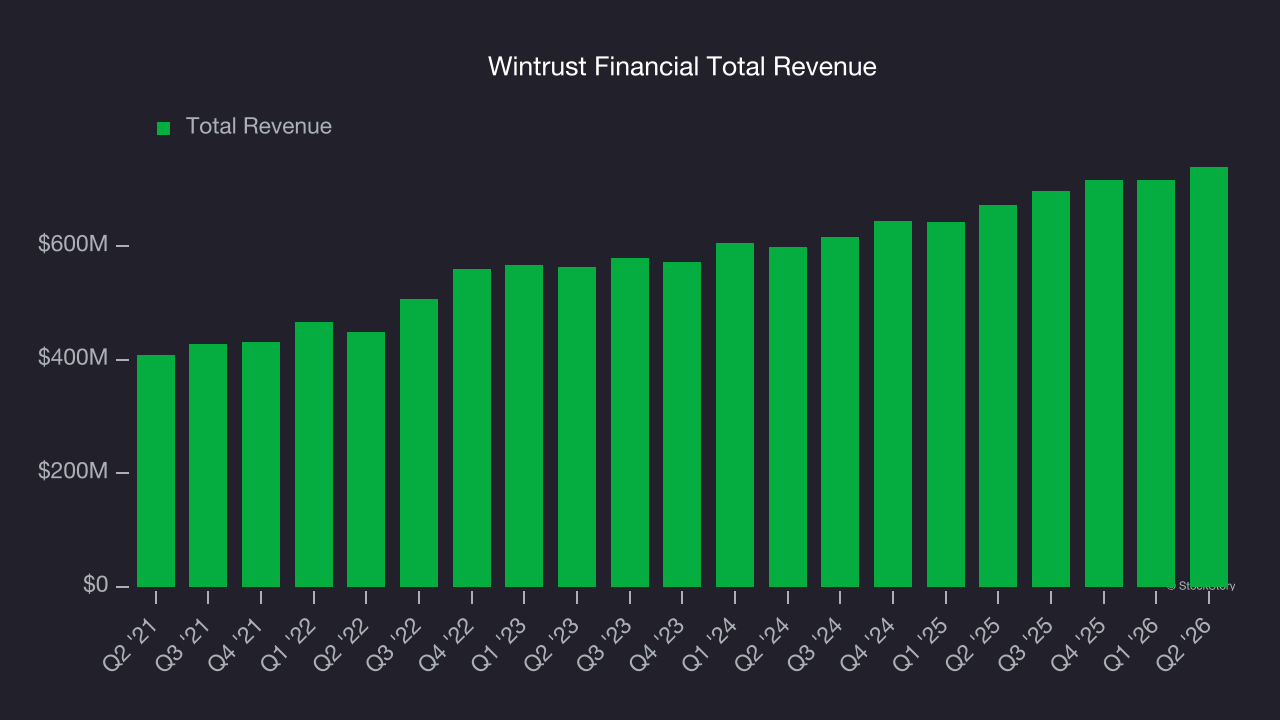Select the Q2 '21 revenue bar
Screen dimensions: 1280x720
(x=156, y=471)
